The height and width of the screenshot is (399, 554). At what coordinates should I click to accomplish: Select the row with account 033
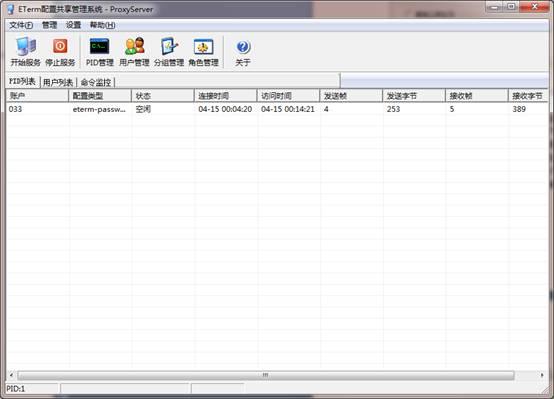(277, 109)
